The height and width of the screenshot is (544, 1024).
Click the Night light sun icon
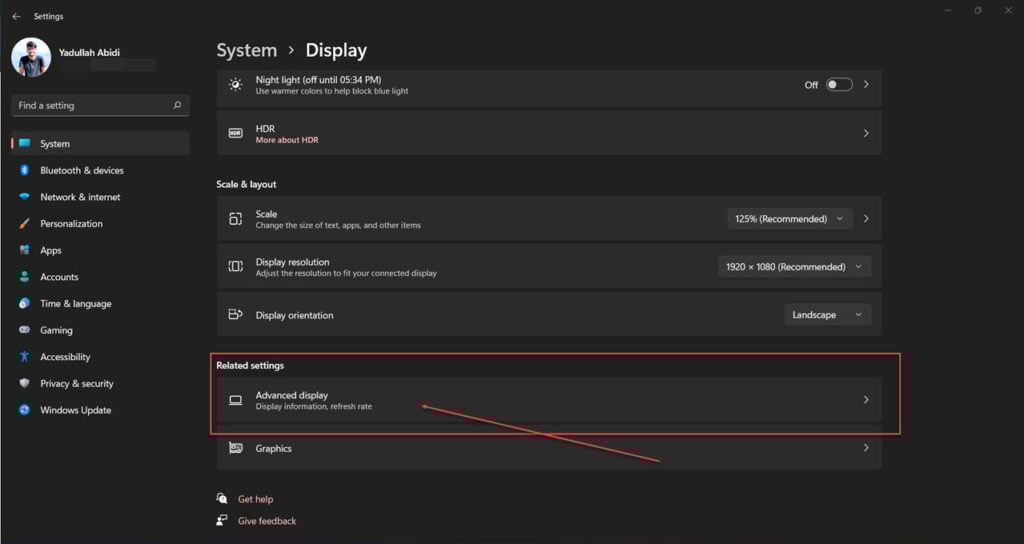236,85
